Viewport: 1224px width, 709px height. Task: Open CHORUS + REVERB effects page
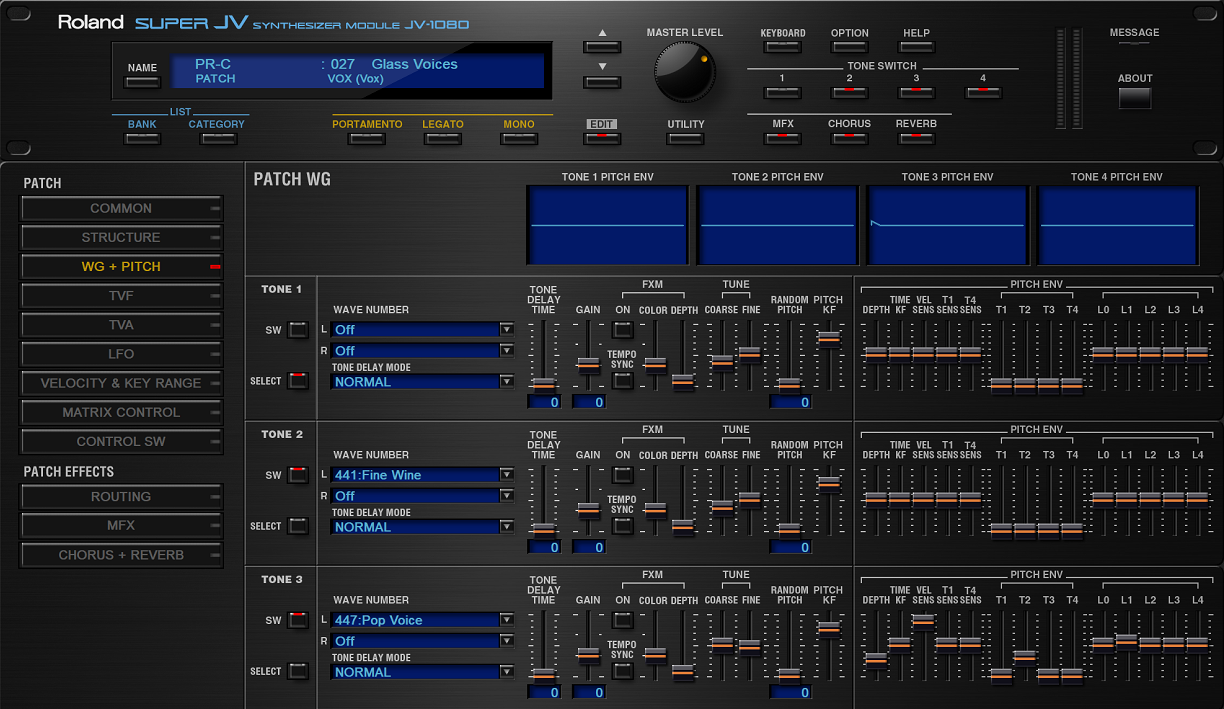[121, 555]
